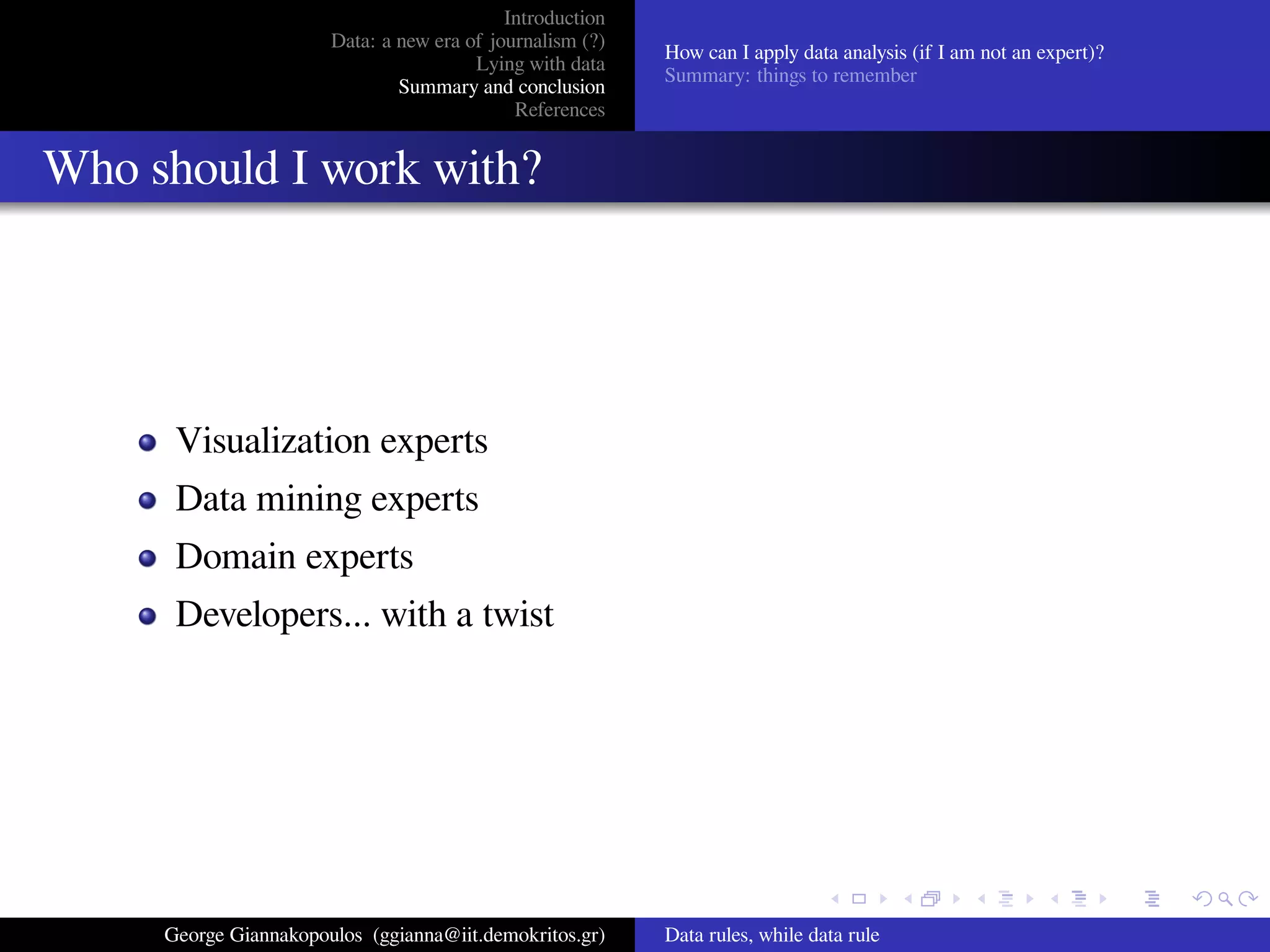
Task: Click the subsection navigation lines icon
Action: tap(1006, 899)
